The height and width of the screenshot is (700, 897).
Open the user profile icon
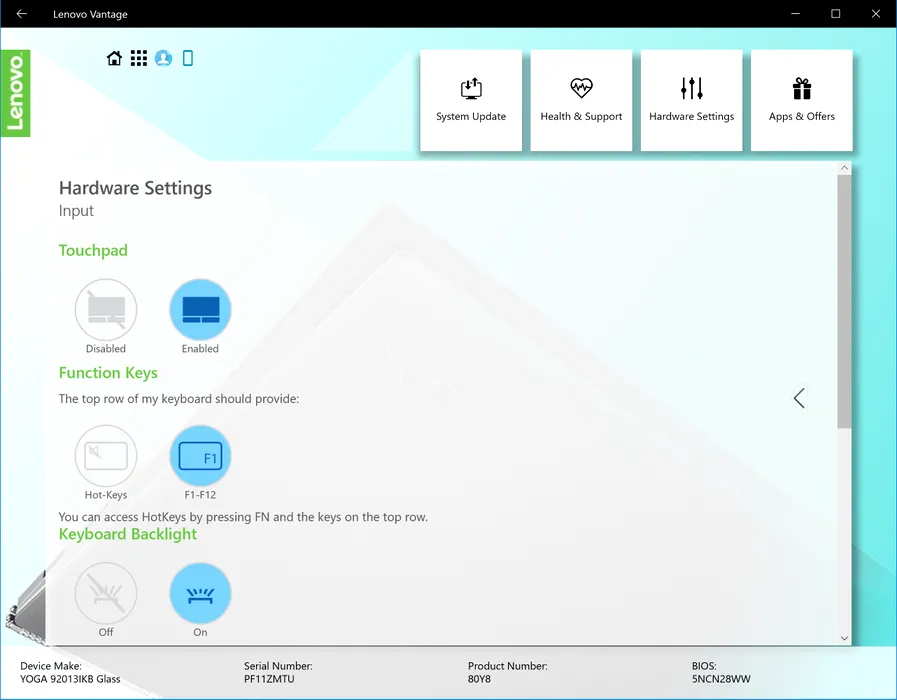(163, 58)
